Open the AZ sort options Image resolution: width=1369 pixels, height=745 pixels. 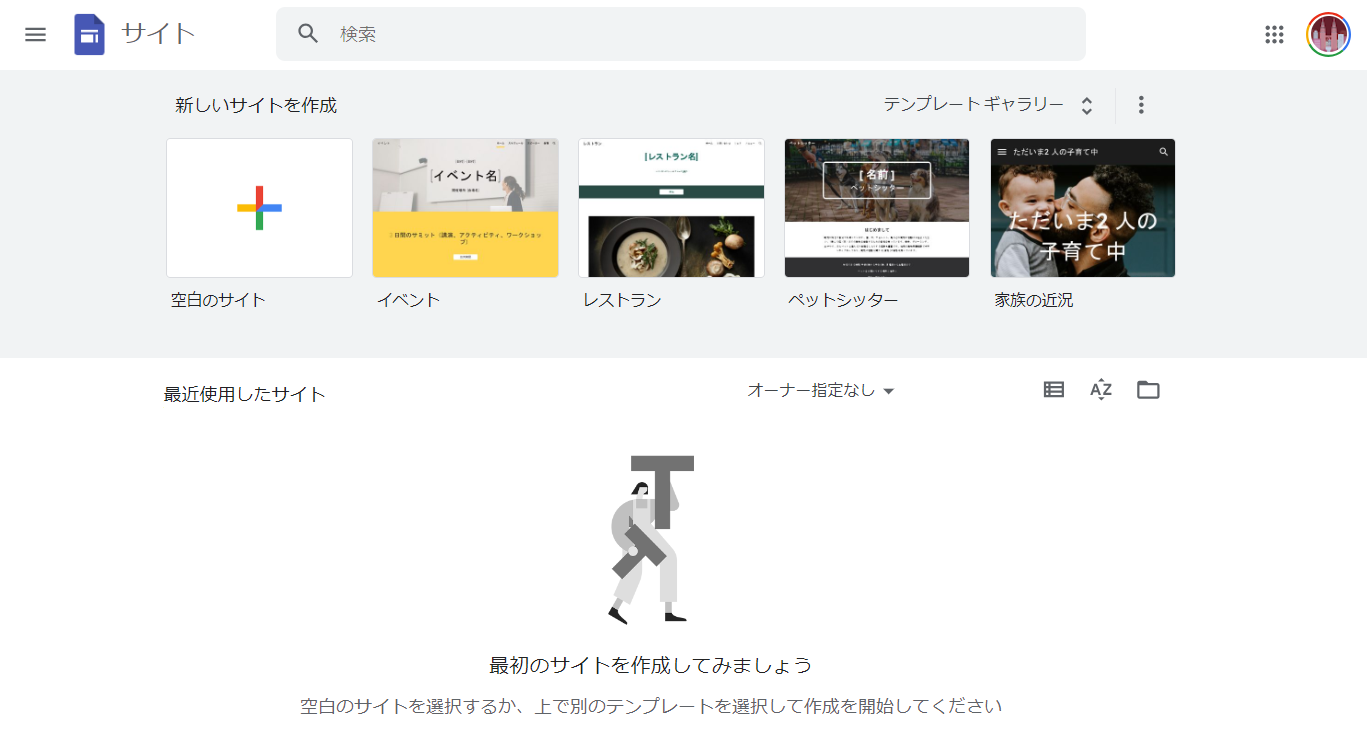[1101, 390]
